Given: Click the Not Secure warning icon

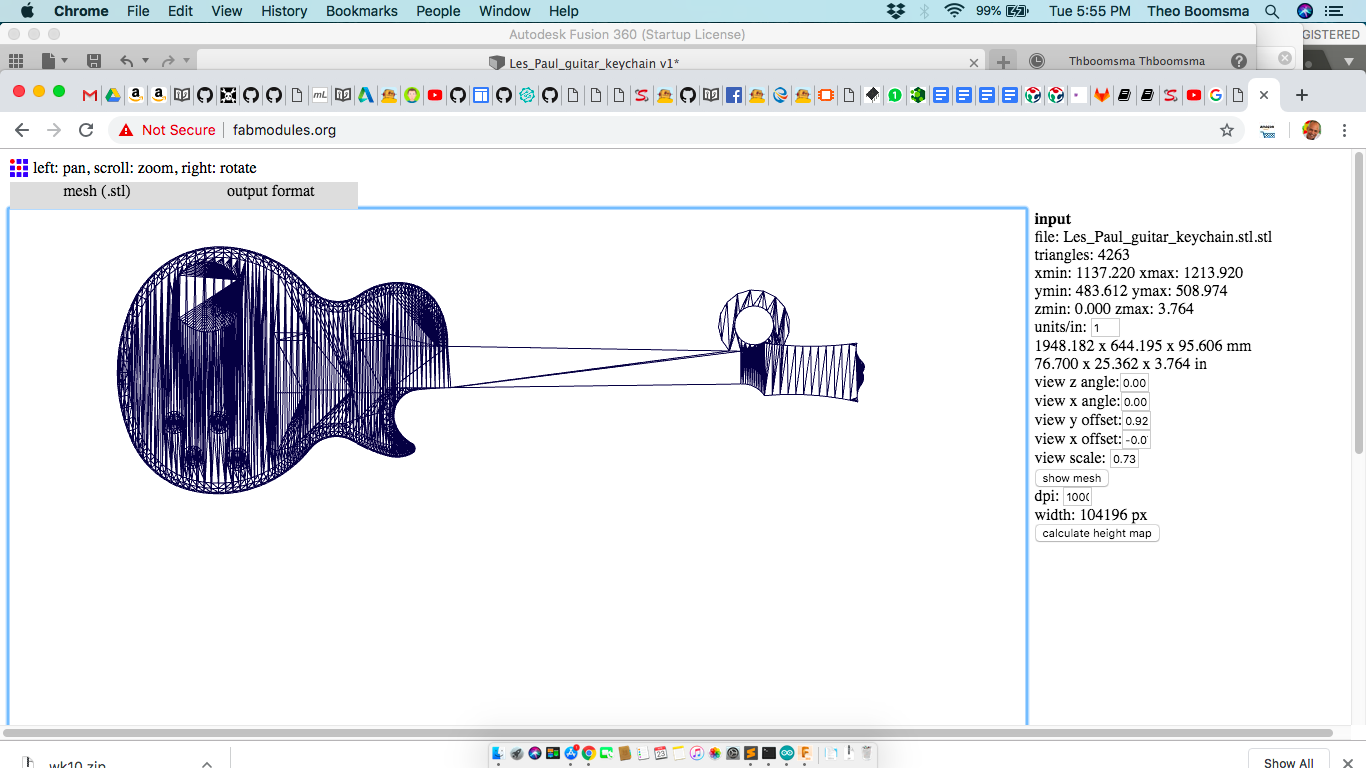Looking at the screenshot, I should 126,130.
